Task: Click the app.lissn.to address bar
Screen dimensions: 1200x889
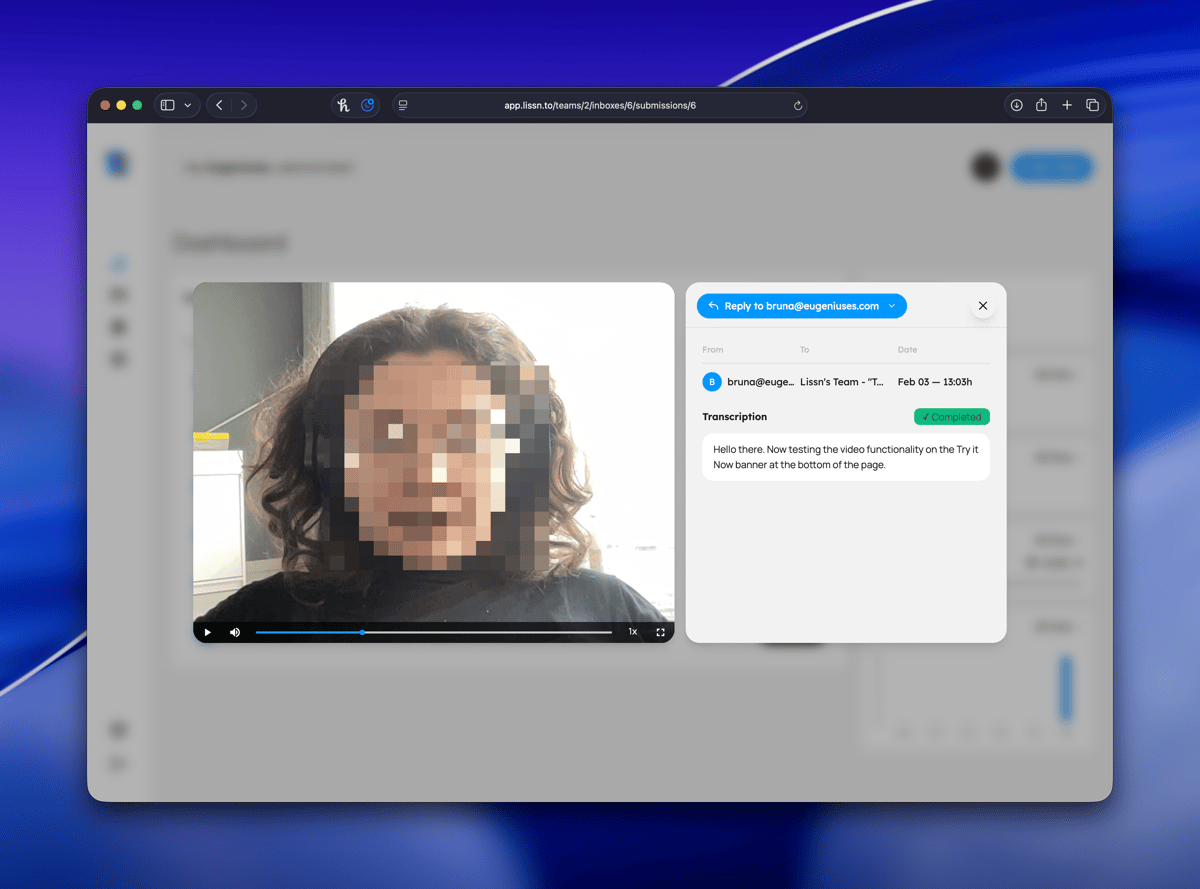Action: [600, 105]
